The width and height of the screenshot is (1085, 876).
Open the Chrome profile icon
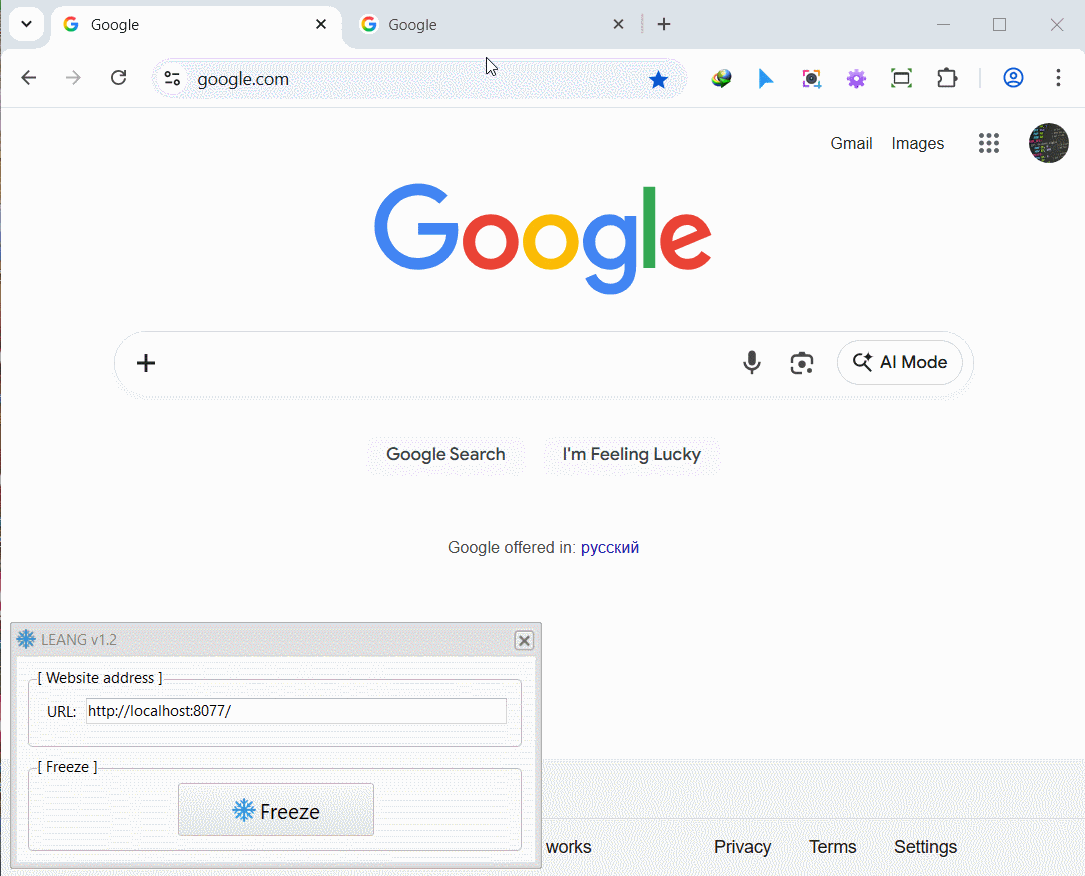1013,77
